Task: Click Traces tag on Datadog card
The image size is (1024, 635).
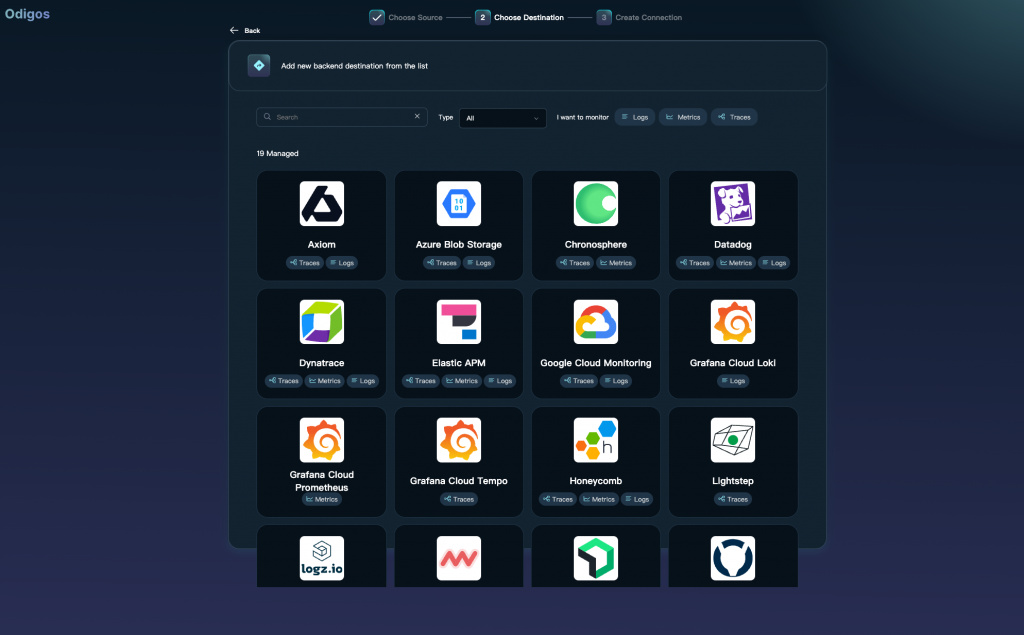Action: [x=694, y=263]
